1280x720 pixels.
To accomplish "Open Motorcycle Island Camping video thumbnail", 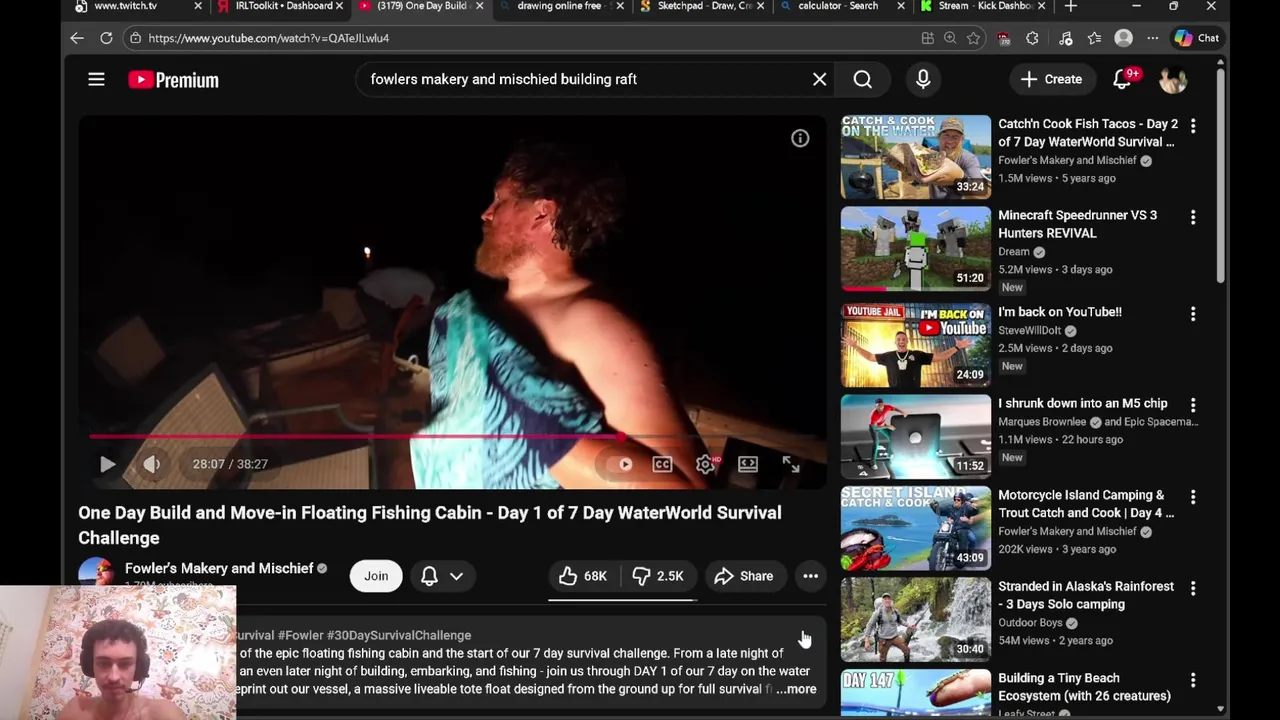I will [x=916, y=528].
